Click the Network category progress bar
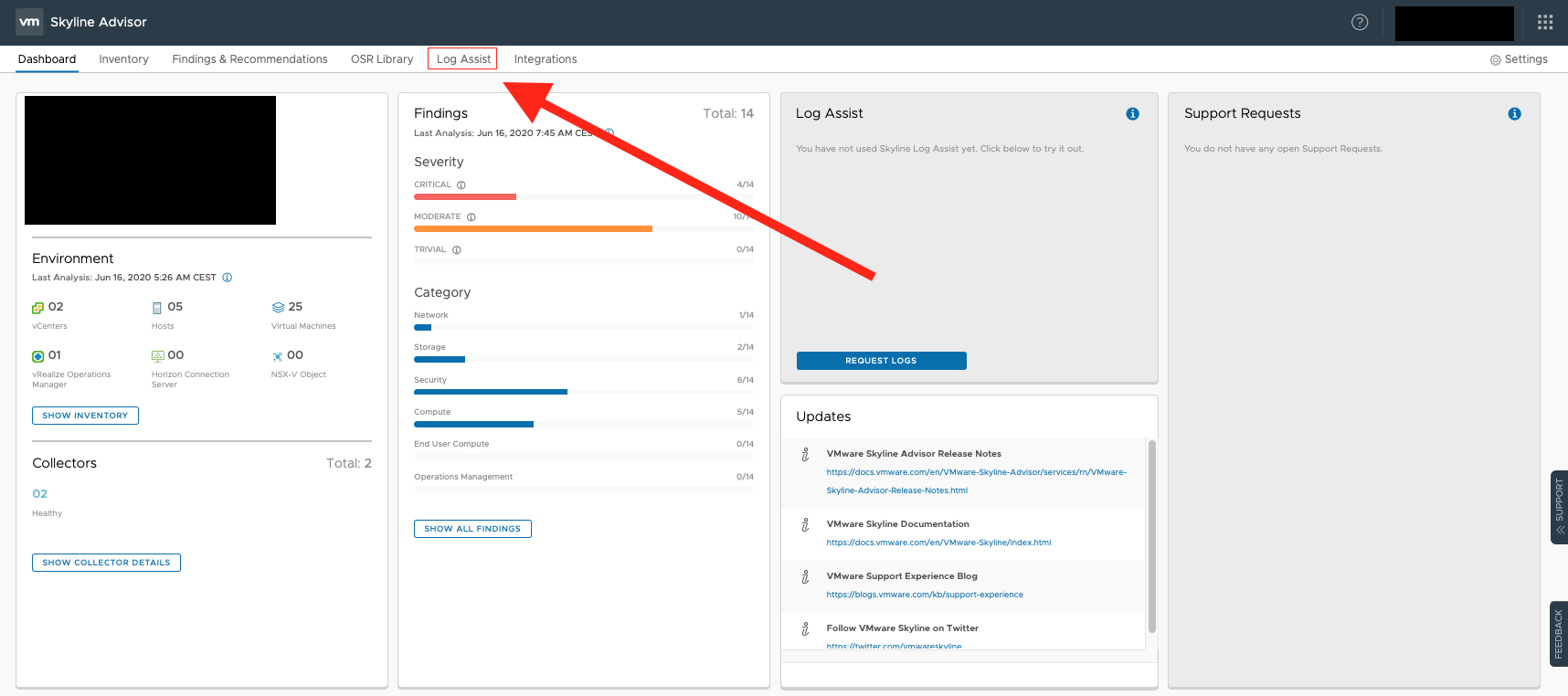 [x=584, y=327]
